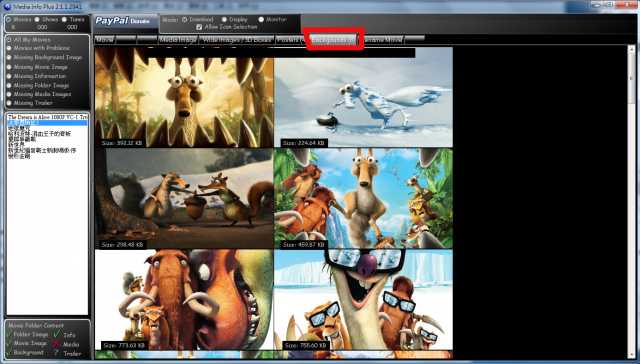Filter by Missing Movie Image

pos(9,67)
